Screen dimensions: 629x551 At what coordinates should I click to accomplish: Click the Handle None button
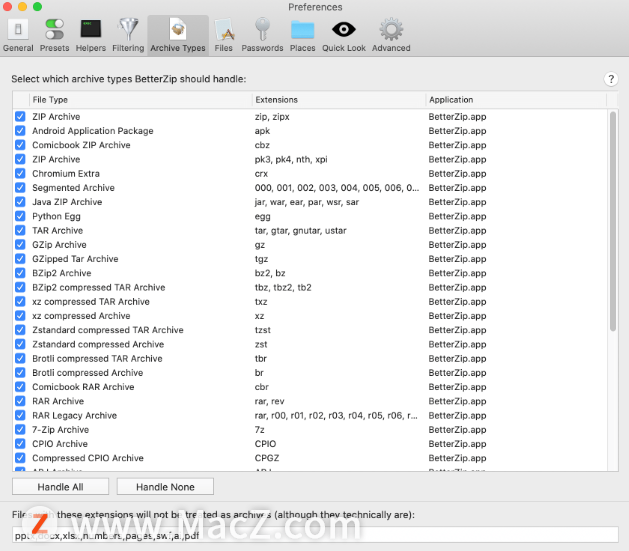coord(165,487)
